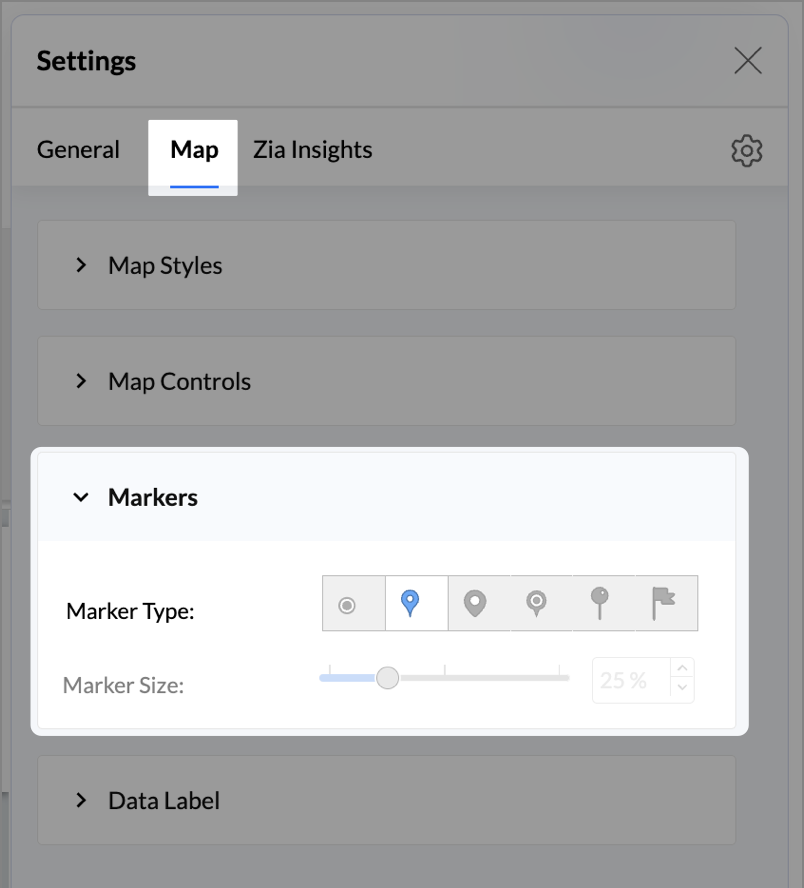This screenshot has height=888, width=804.
Task: Click the Markers section heading text
Action: pyautogui.click(x=153, y=498)
